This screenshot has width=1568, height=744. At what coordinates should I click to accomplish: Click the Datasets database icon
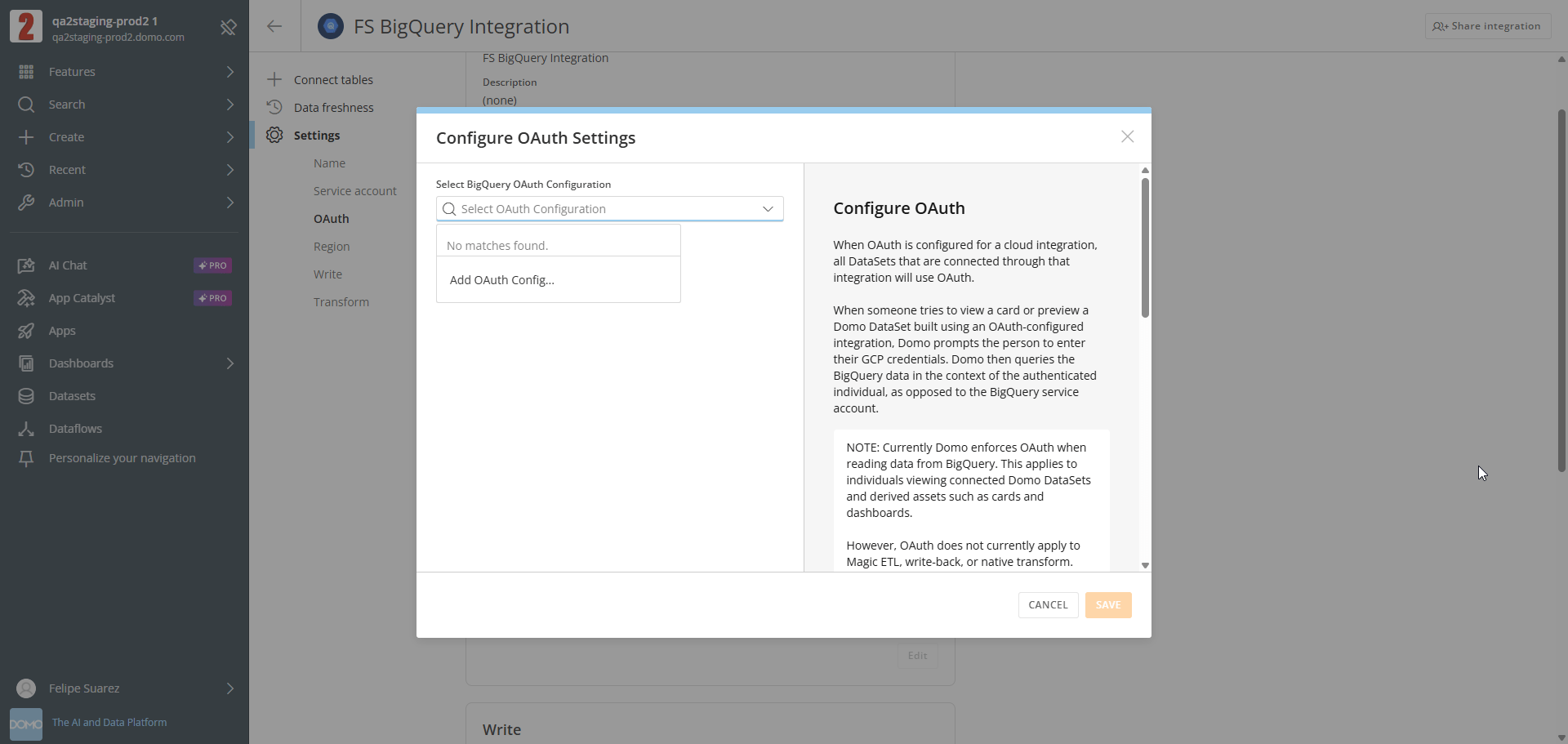[26, 396]
